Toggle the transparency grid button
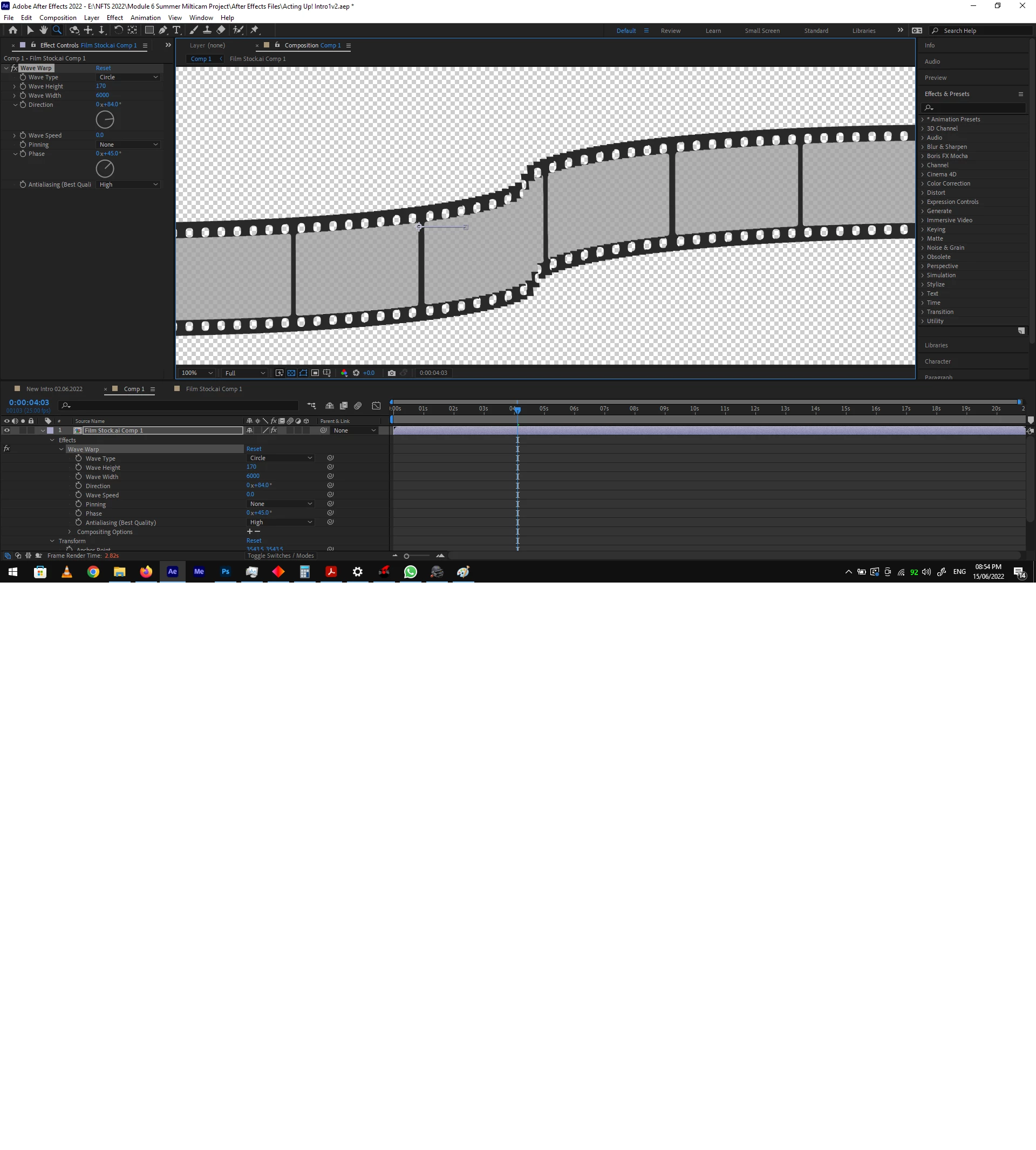This screenshot has width=1036, height=1150. tap(291, 373)
